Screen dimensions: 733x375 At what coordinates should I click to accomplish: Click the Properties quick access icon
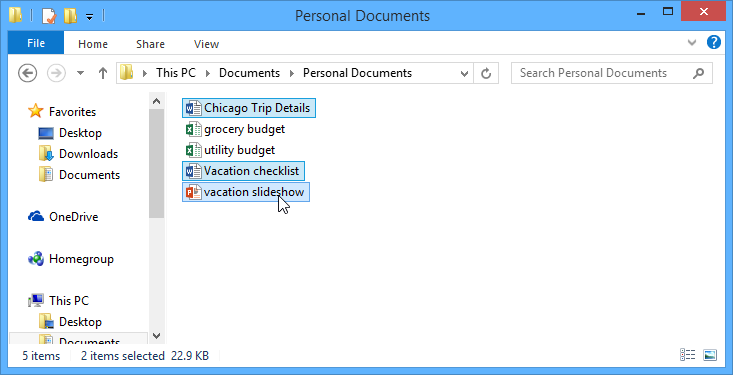[x=49, y=16]
